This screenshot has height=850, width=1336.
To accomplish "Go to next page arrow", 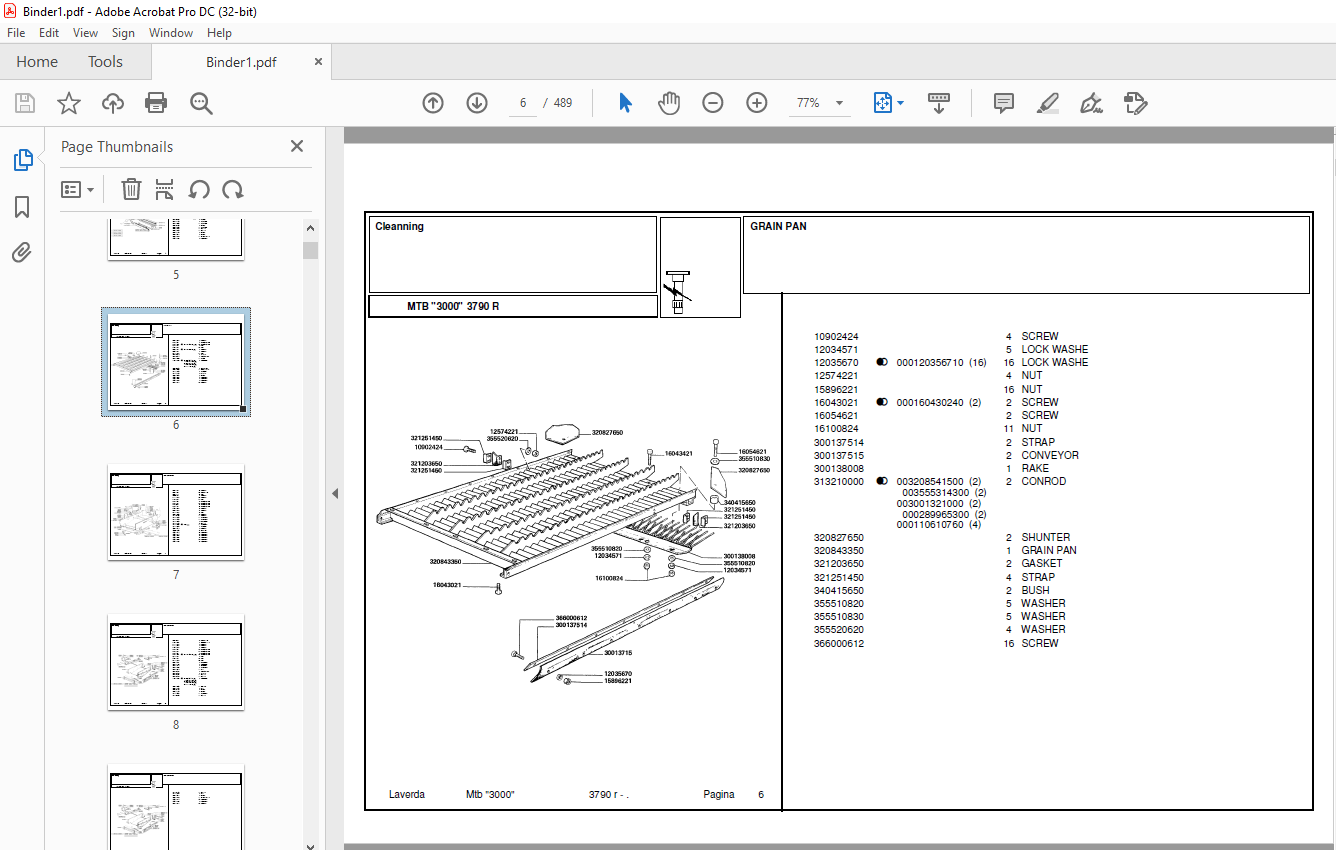I will pos(477,103).
